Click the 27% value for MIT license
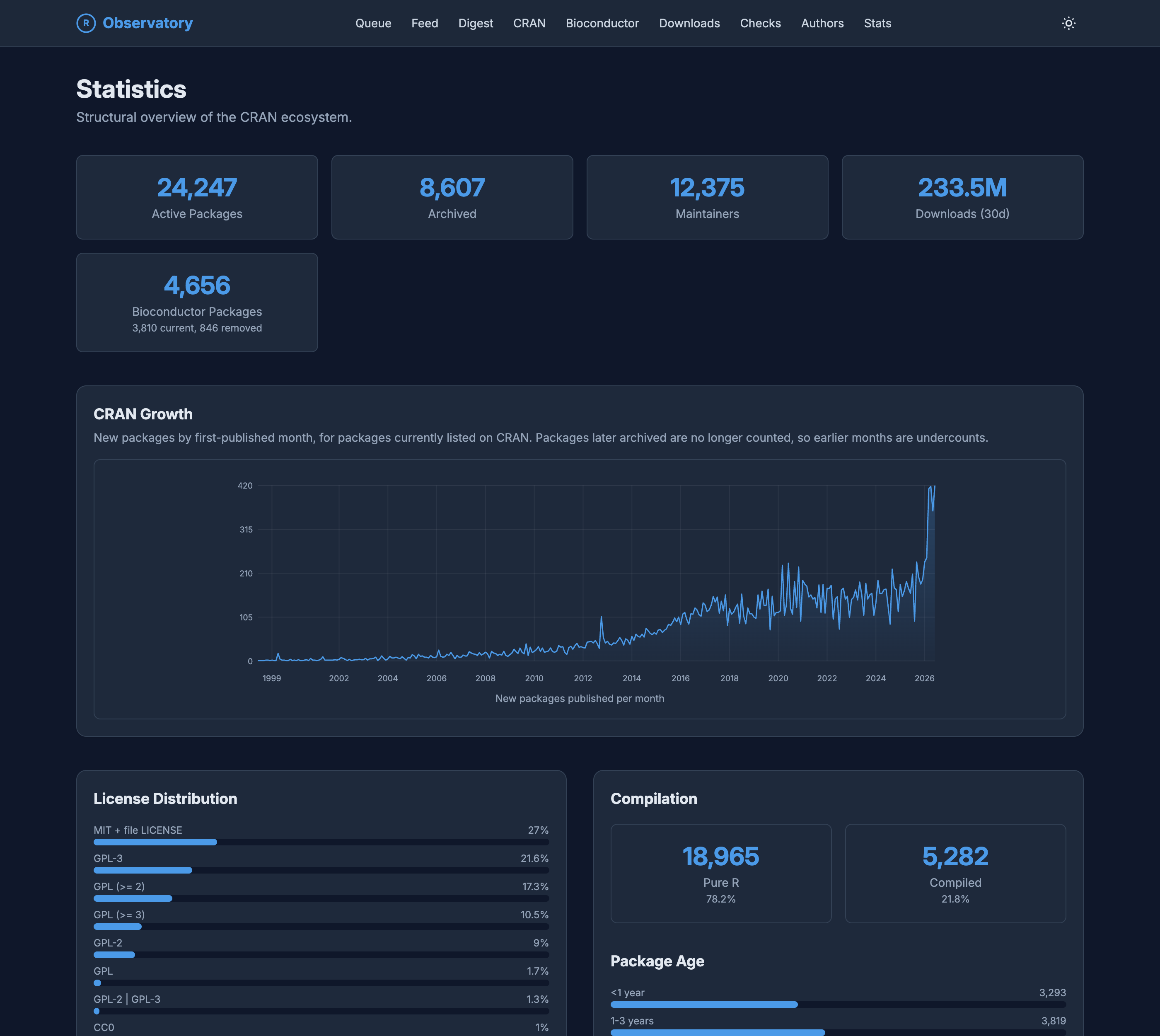The height and width of the screenshot is (1036, 1160). click(x=538, y=830)
